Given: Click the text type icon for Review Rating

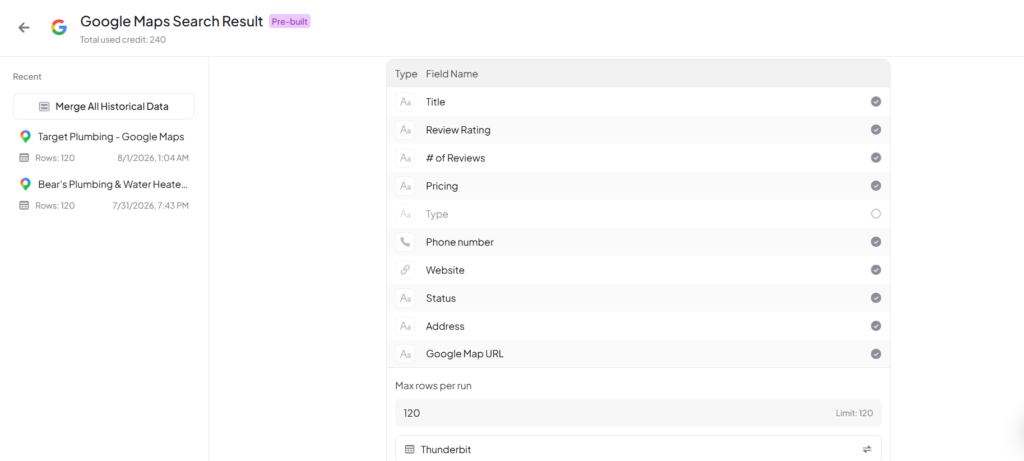Looking at the screenshot, I should tap(405, 130).
